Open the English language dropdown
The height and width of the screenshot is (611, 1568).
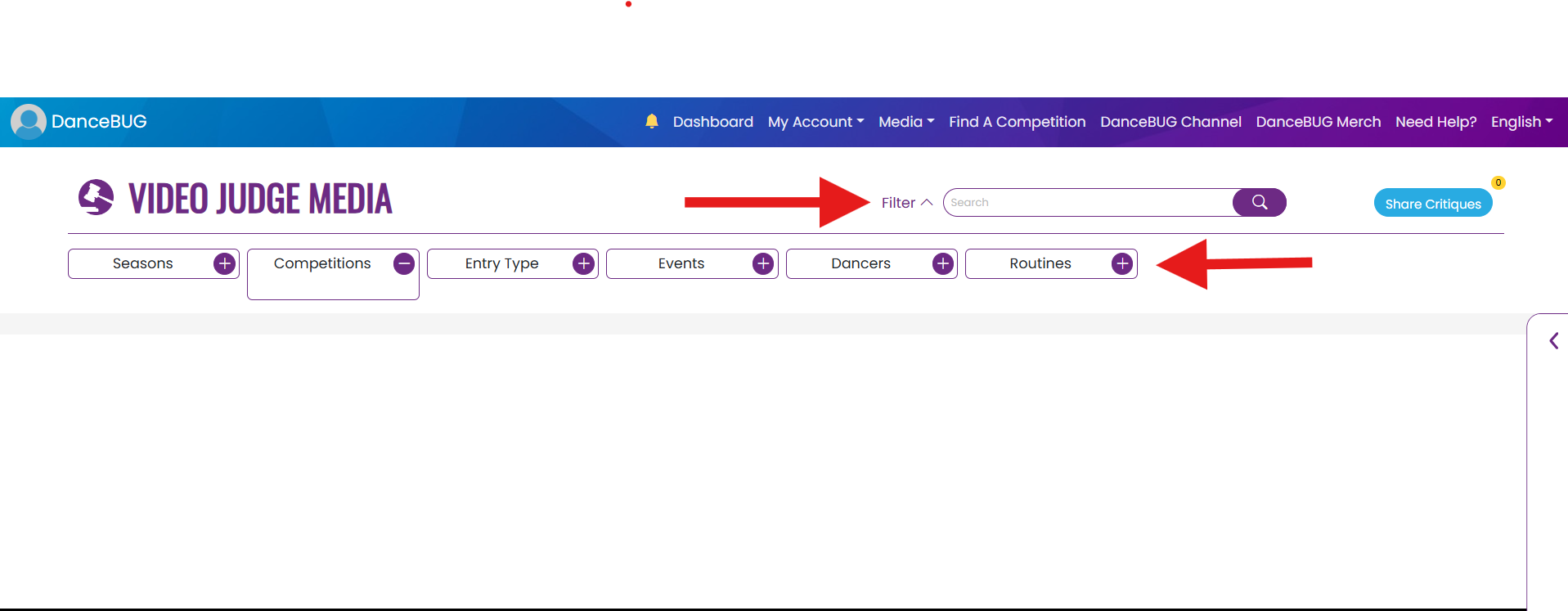1521,122
